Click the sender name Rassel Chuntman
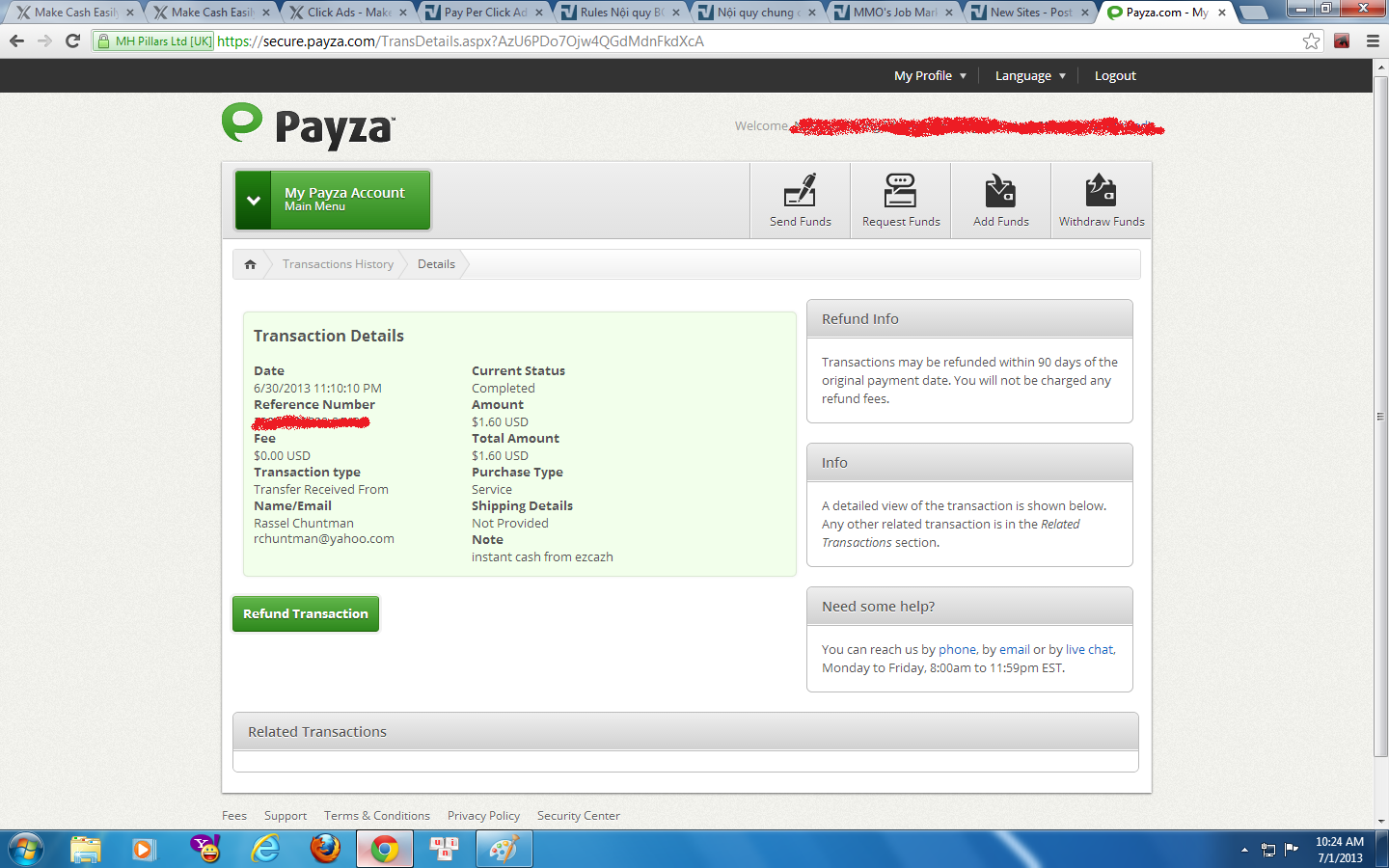The width and height of the screenshot is (1389, 868). pos(304,524)
